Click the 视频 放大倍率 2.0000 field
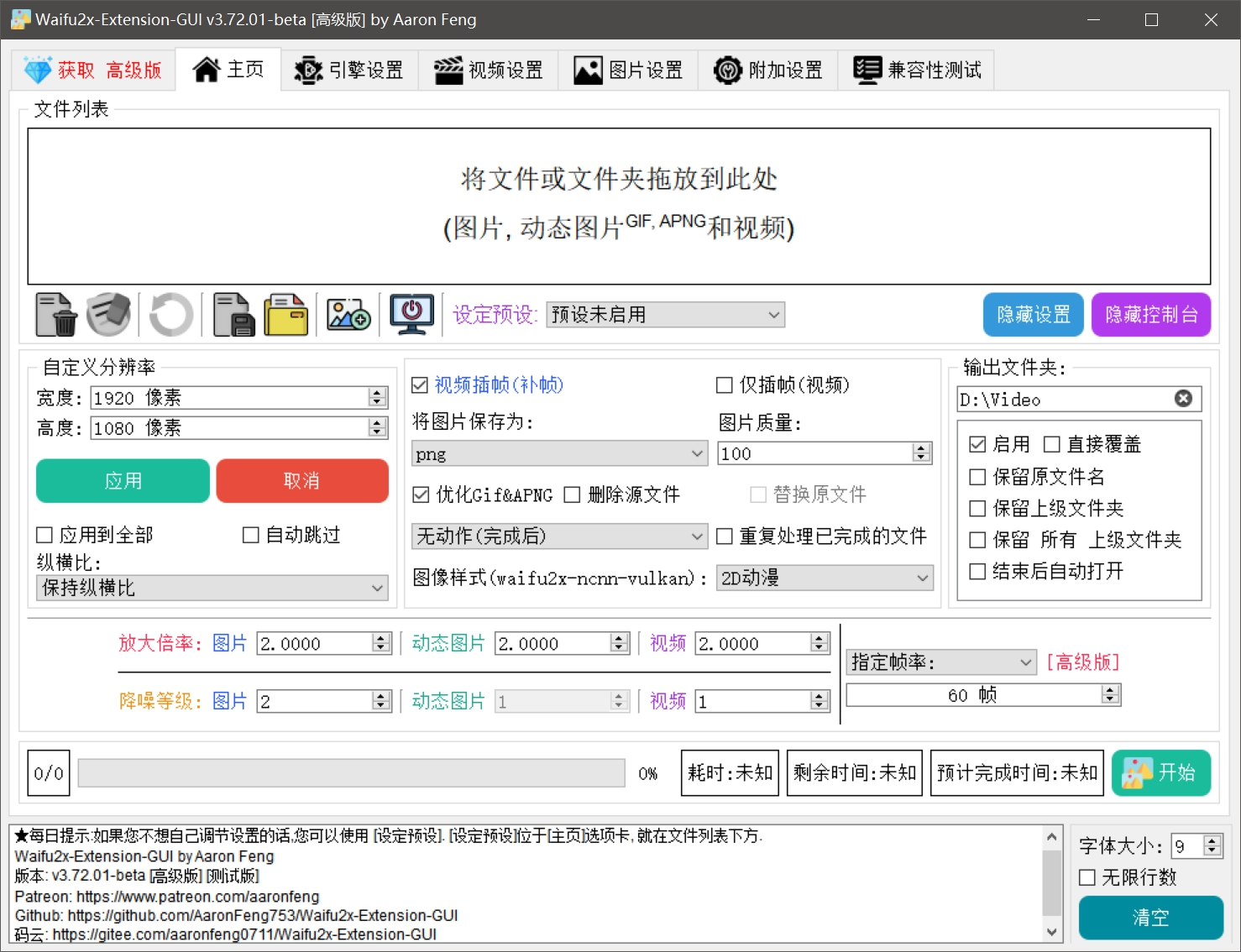Image resolution: width=1241 pixels, height=952 pixels. click(762, 643)
